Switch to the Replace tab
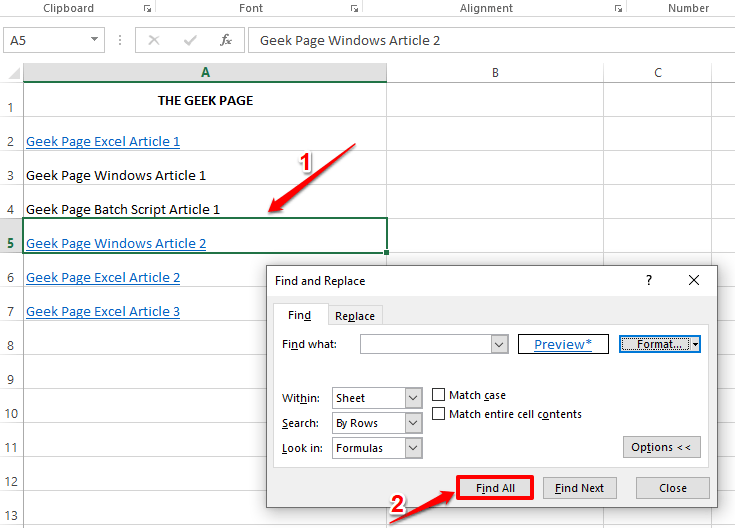This screenshot has width=735, height=528. 355,316
